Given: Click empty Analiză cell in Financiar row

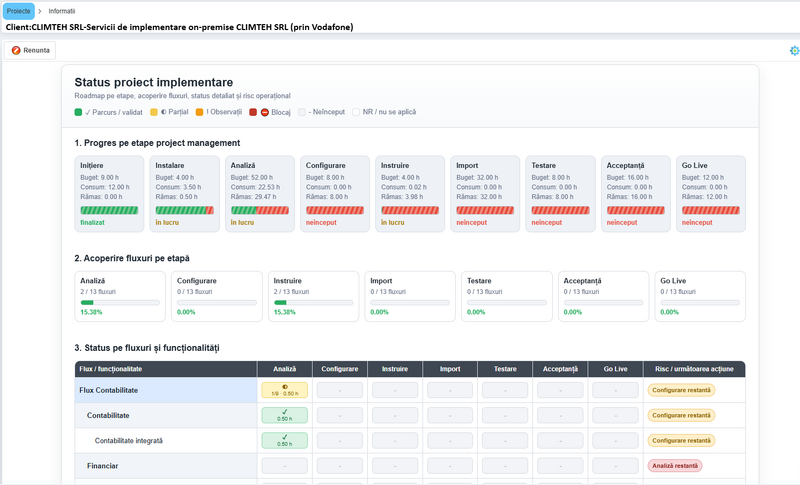Looking at the screenshot, I should [x=285, y=466].
